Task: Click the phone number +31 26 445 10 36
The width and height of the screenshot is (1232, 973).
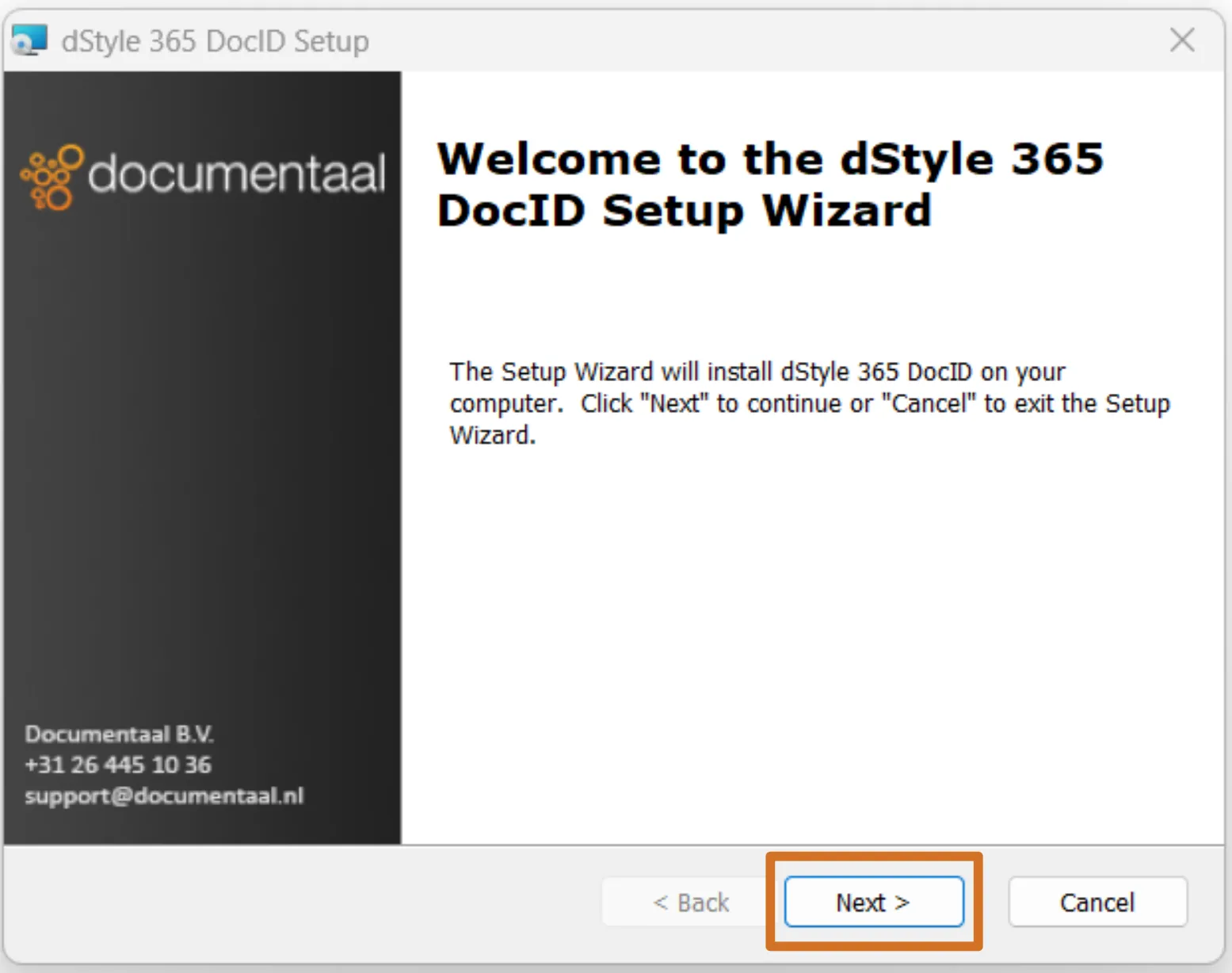Action: point(118,765)
